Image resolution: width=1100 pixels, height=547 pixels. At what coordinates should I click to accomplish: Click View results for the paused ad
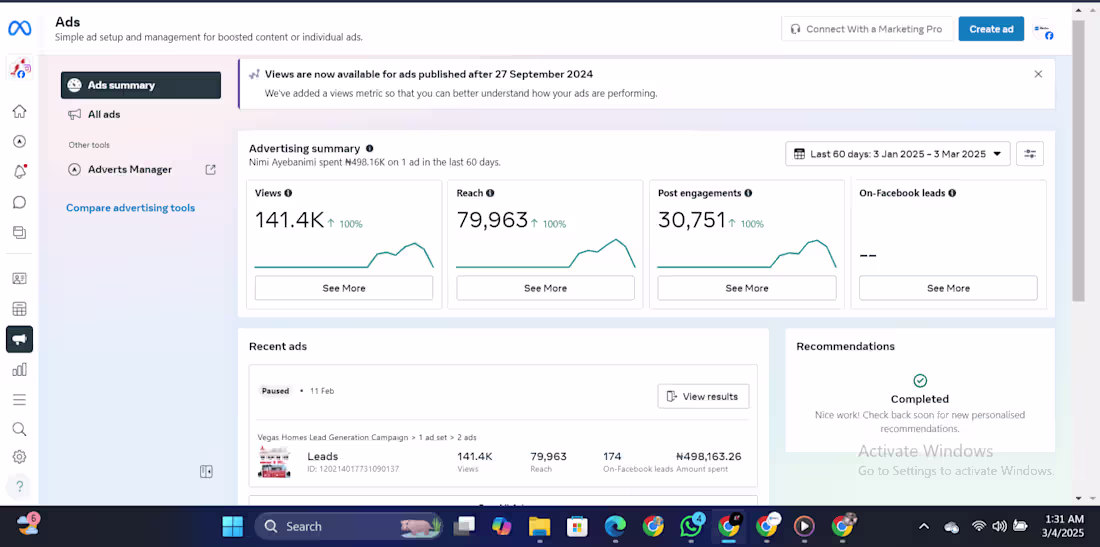click(x=702, y=397)
